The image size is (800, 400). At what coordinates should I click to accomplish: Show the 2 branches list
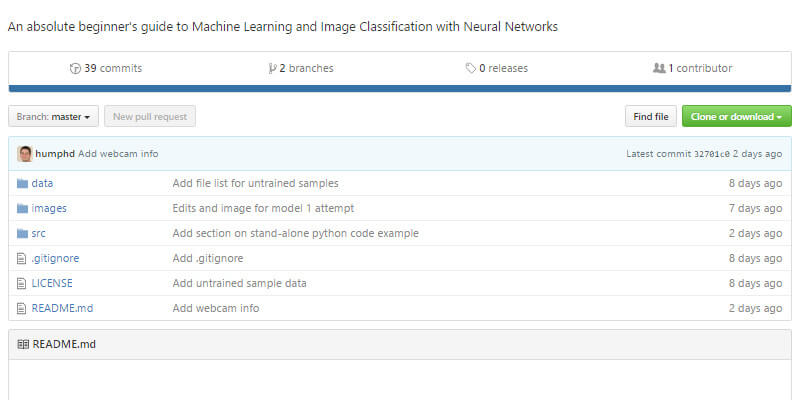tap(301, 68)
